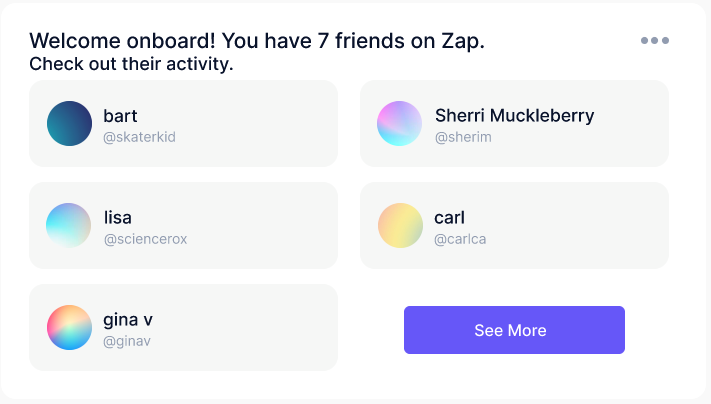Viewport: 711px width, 404px height.
Task: Select the carl name text
Action: 449,218
